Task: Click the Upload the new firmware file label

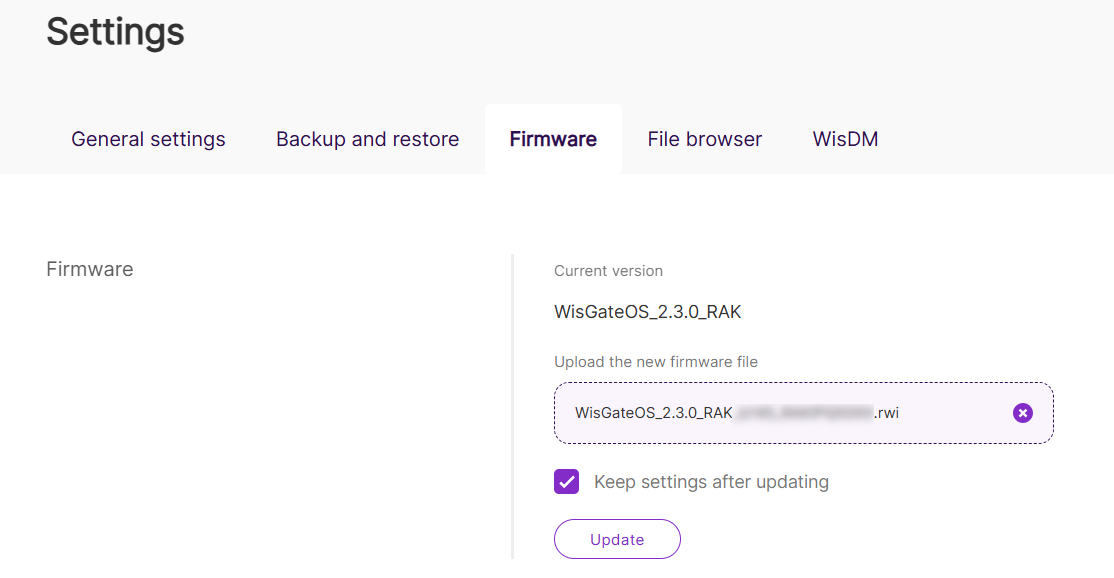Action: click(x=656, y=361)
